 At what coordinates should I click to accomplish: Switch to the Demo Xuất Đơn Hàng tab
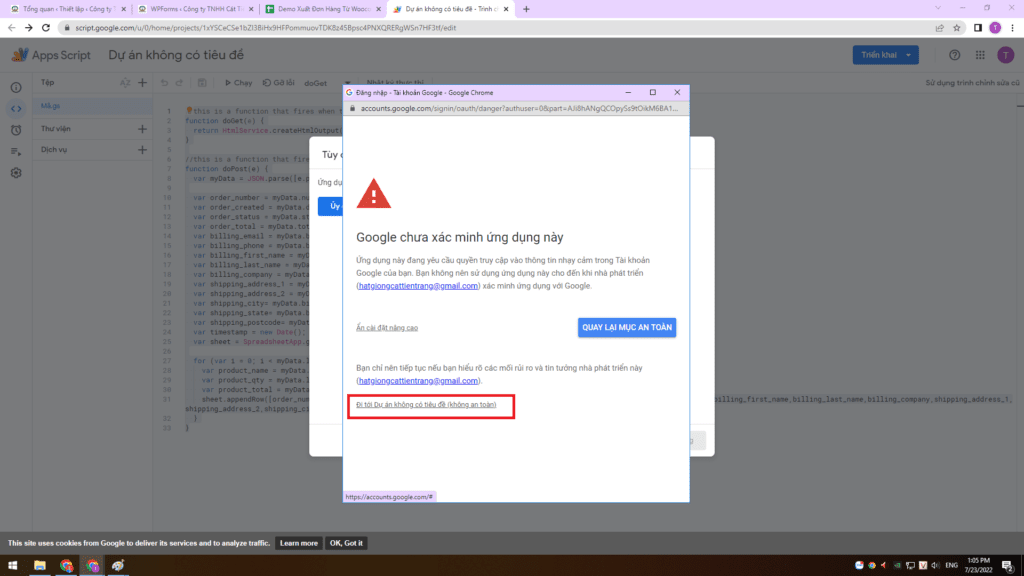(x=321, y=9)
